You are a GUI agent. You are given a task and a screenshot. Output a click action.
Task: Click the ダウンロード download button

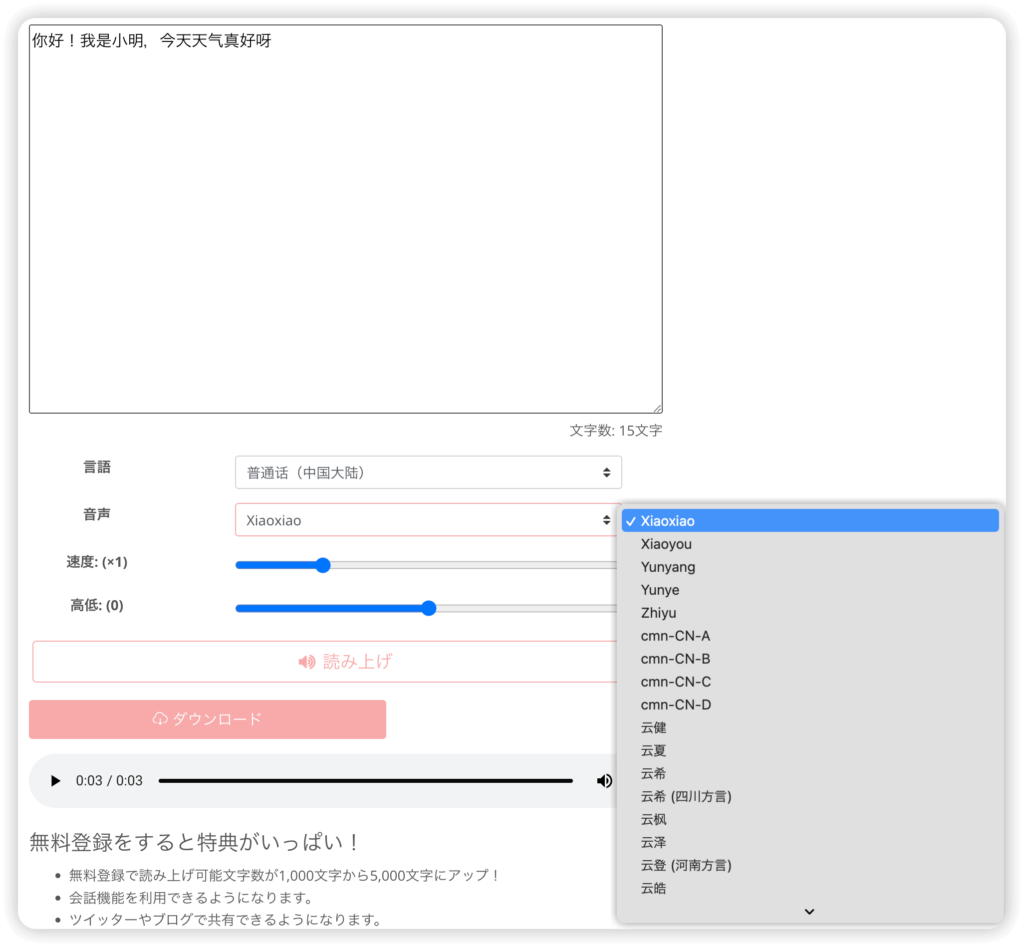point(208,719)
